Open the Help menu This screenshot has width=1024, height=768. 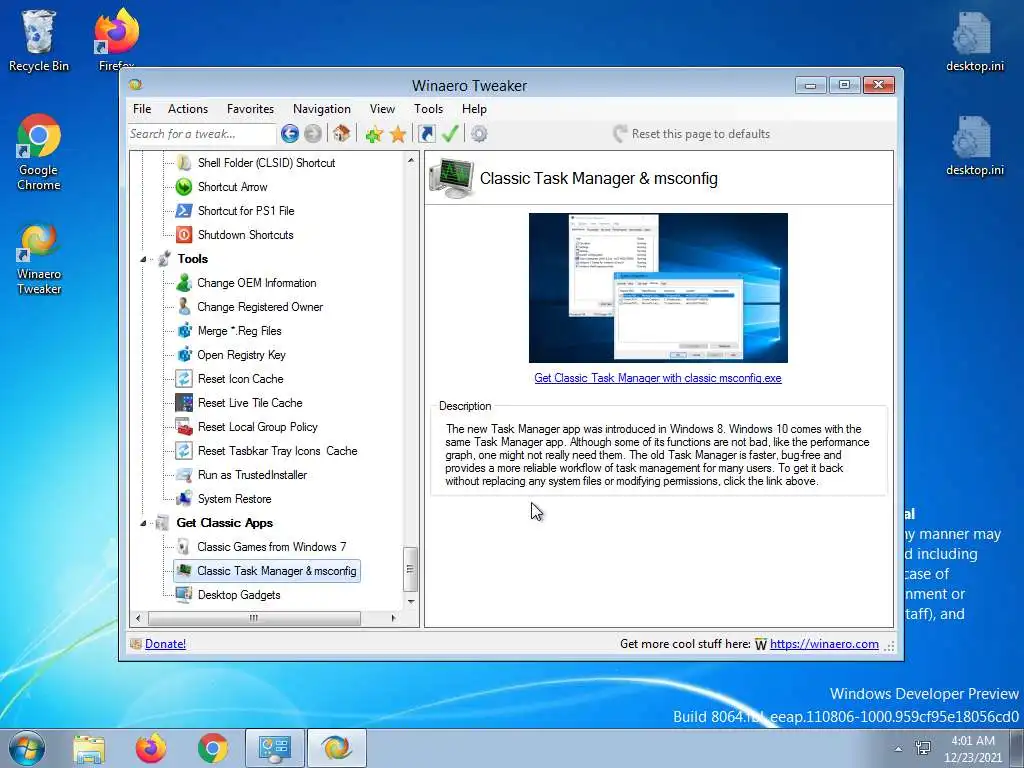[x=474, y=109]
